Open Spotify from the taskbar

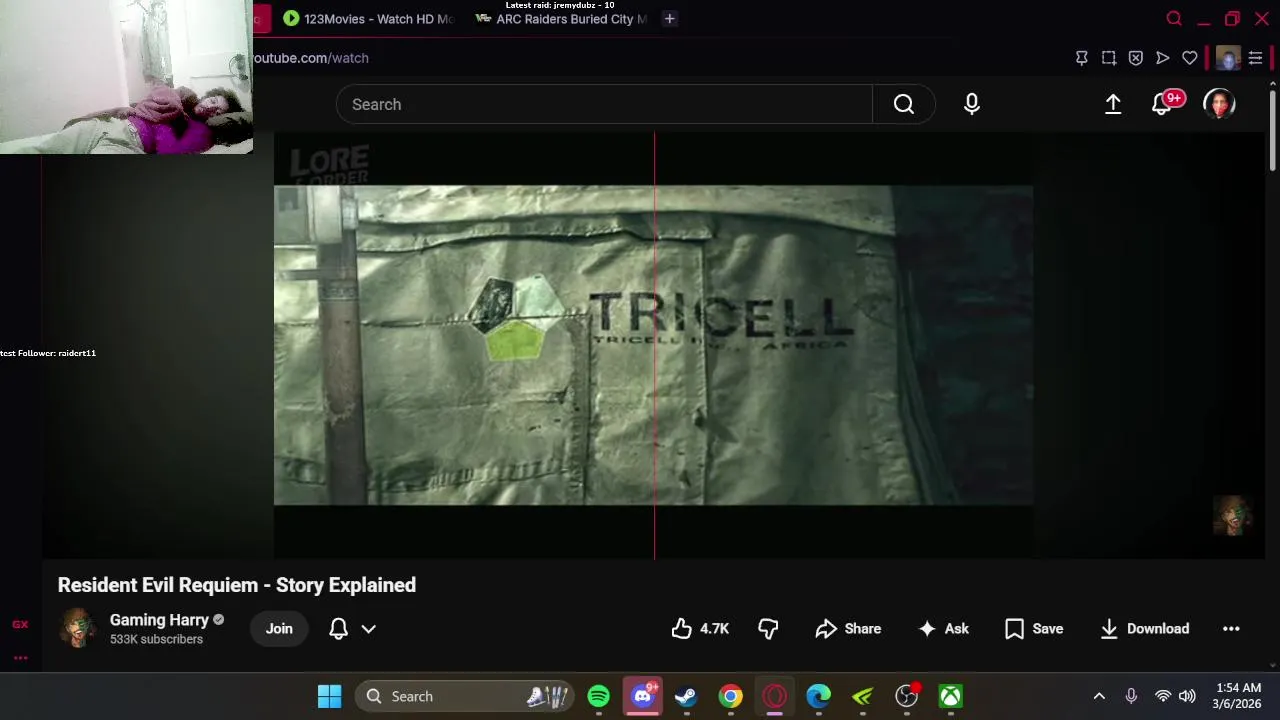[599, 696]
